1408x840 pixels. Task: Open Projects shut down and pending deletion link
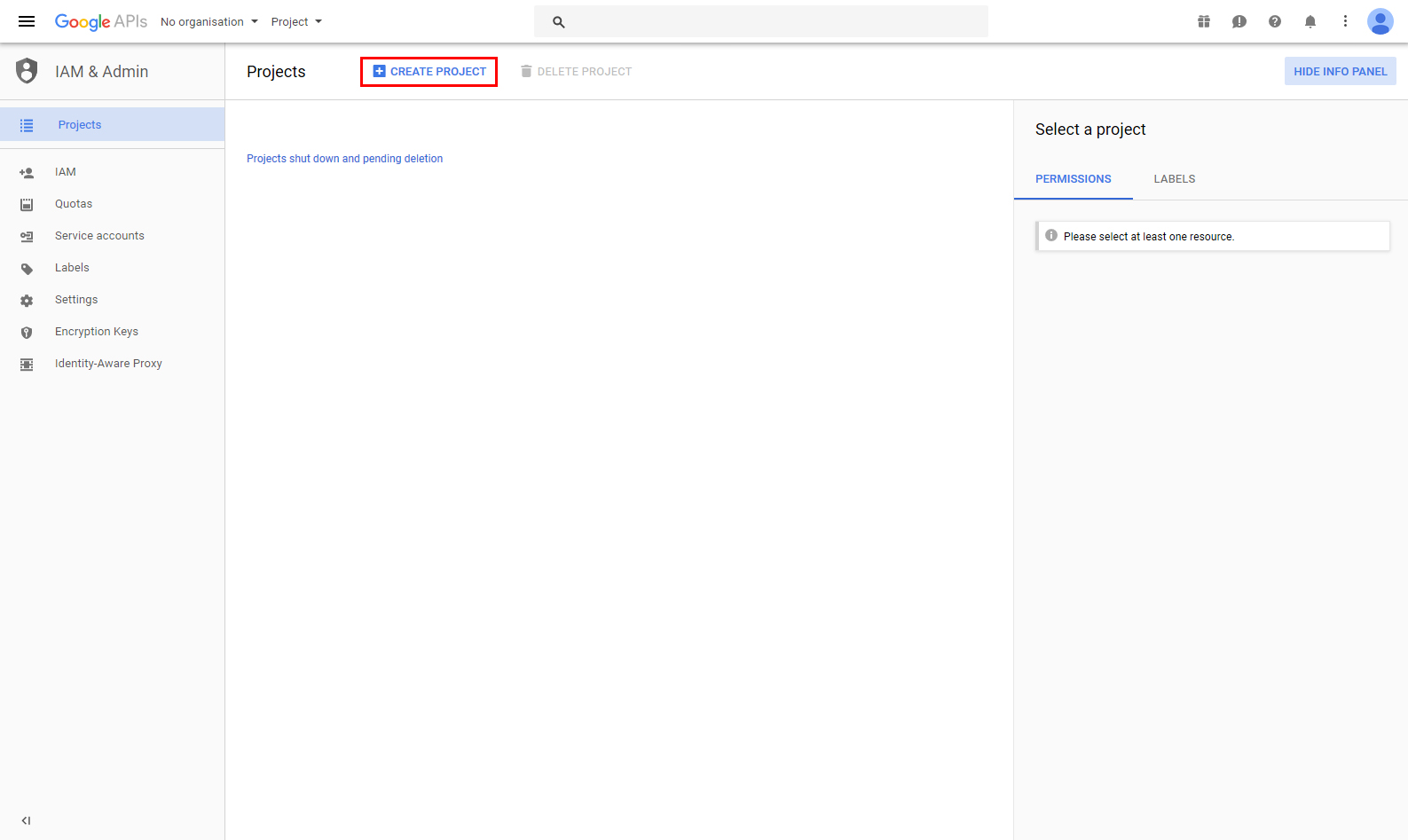(x=344, y=159)
